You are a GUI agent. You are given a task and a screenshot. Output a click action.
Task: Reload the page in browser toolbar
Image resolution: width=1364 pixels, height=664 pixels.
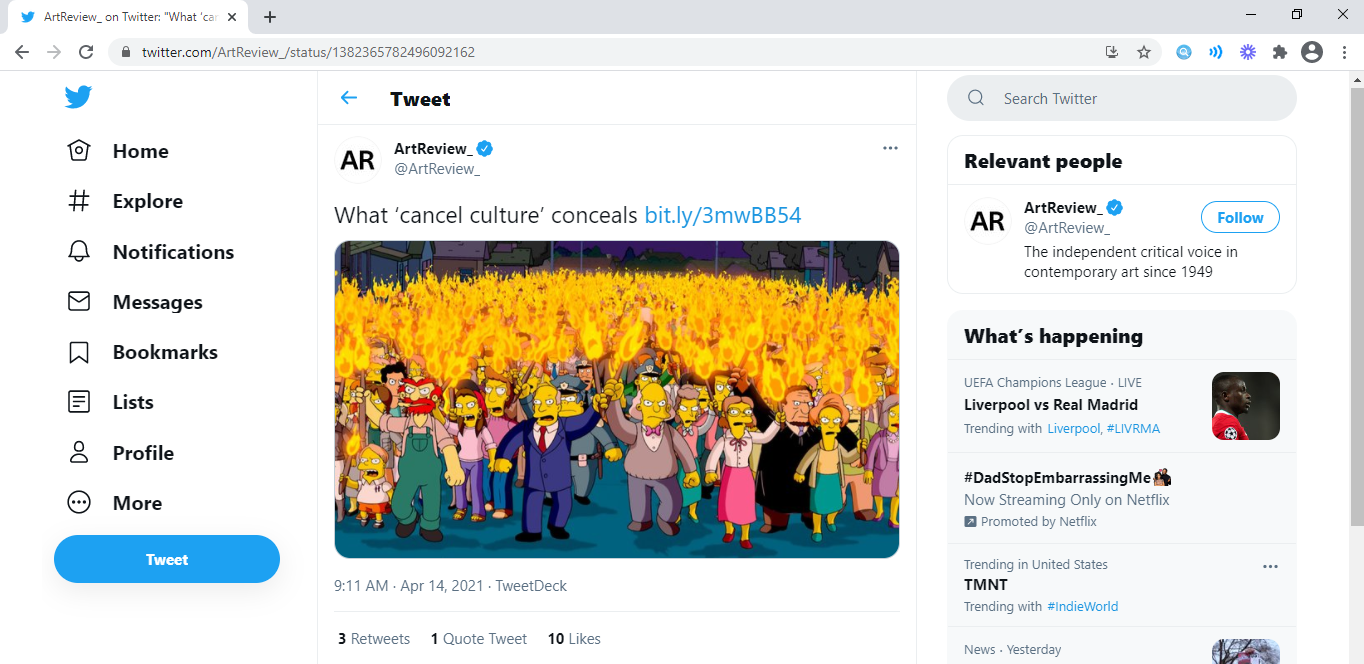86,52
